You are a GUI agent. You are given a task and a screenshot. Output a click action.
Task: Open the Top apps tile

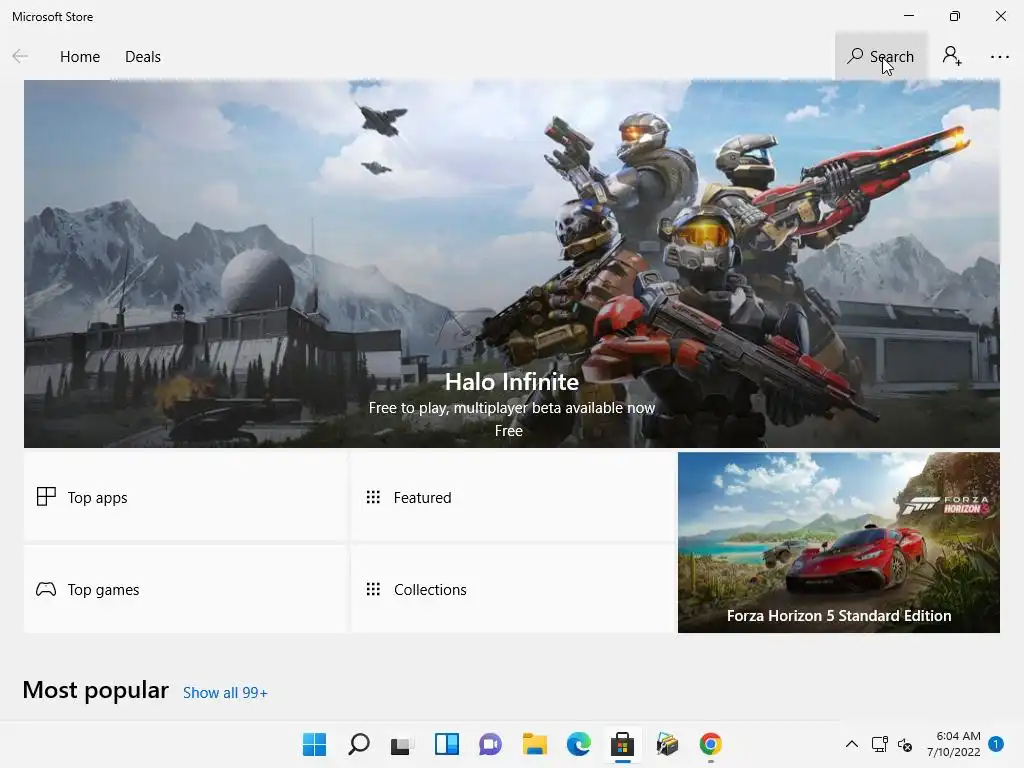[x=185, y=497]
